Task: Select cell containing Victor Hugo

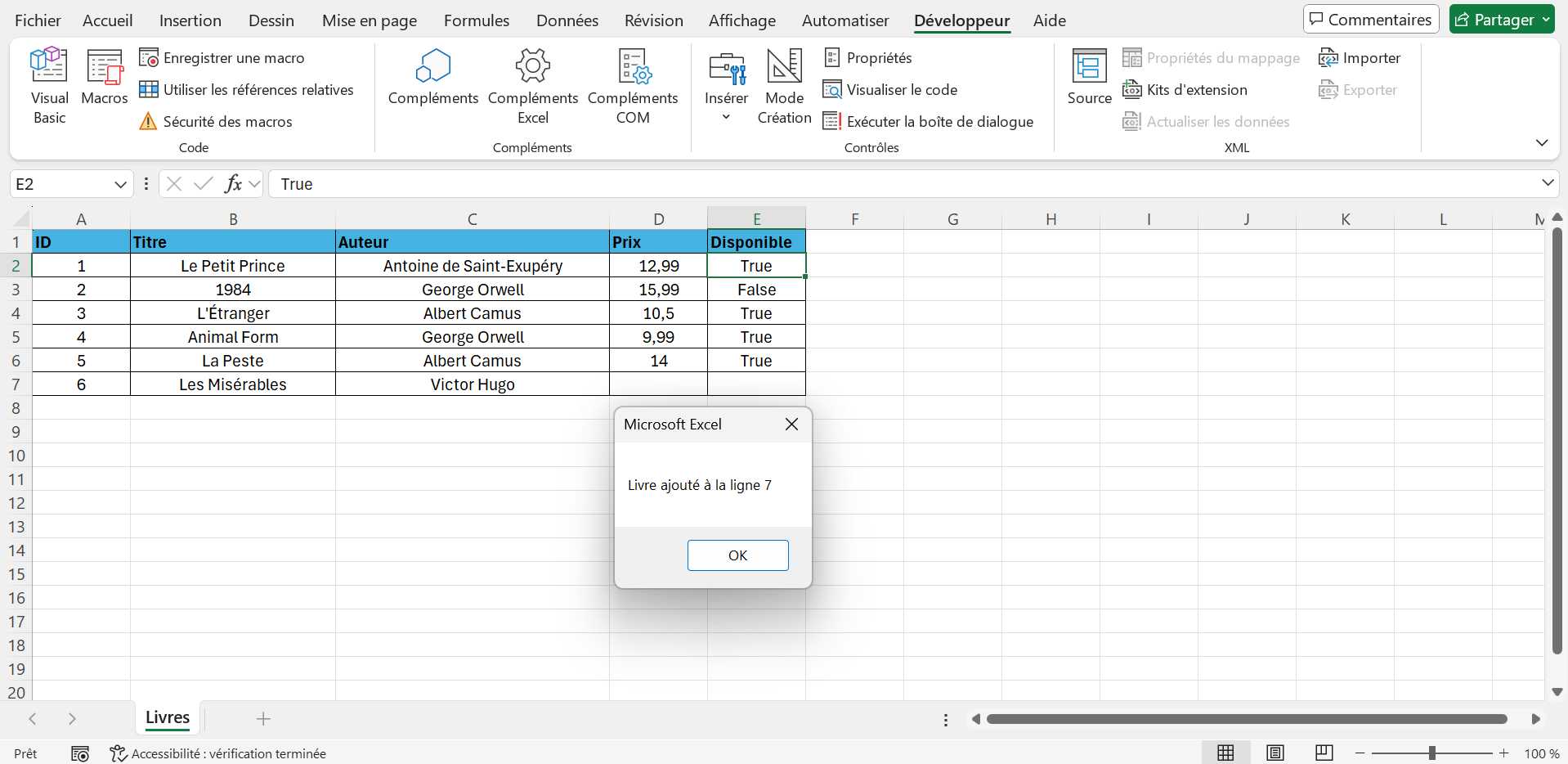Action: pos(473,384)
